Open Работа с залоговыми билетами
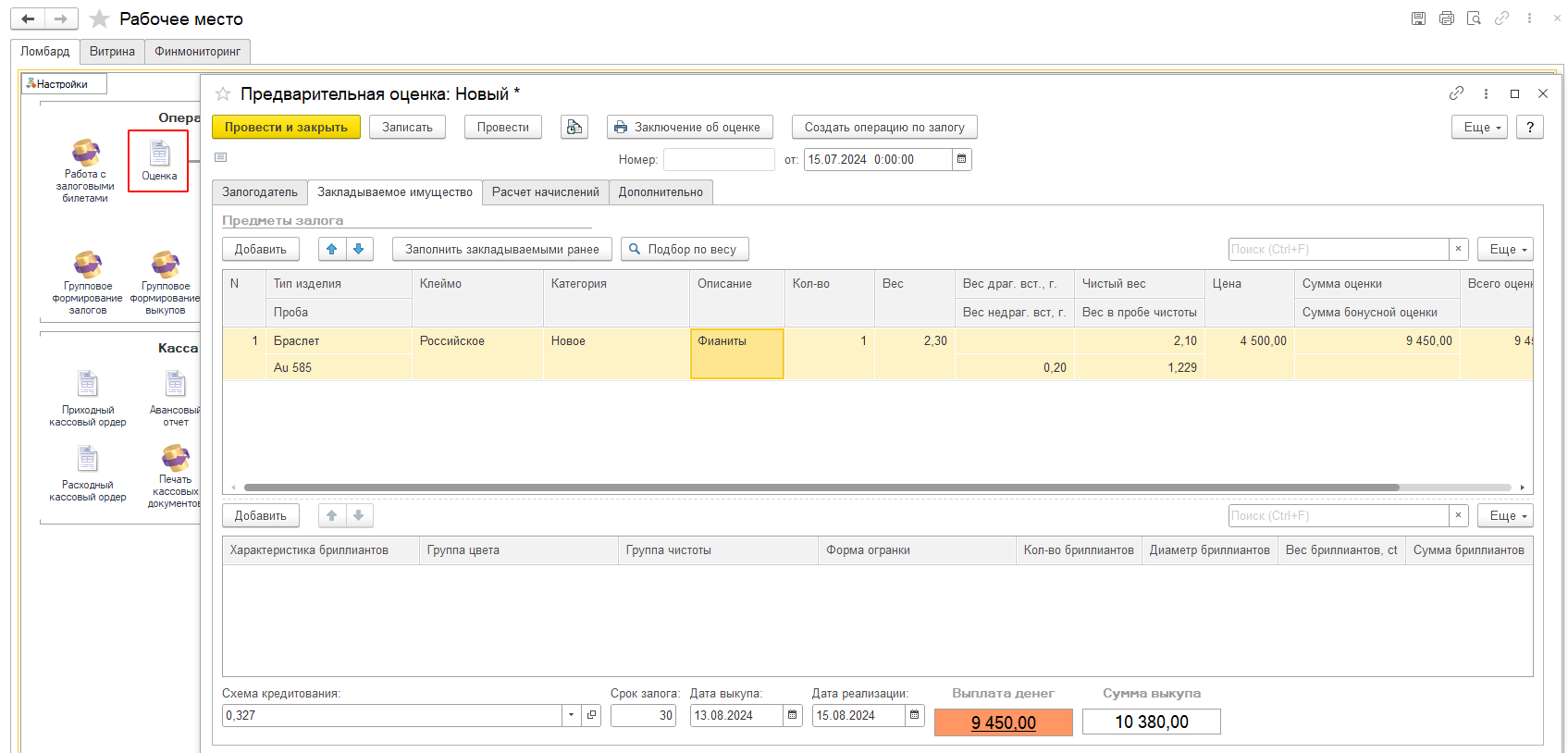Image resolution: width=1568 pixels, height=753 pixels. 85,170
